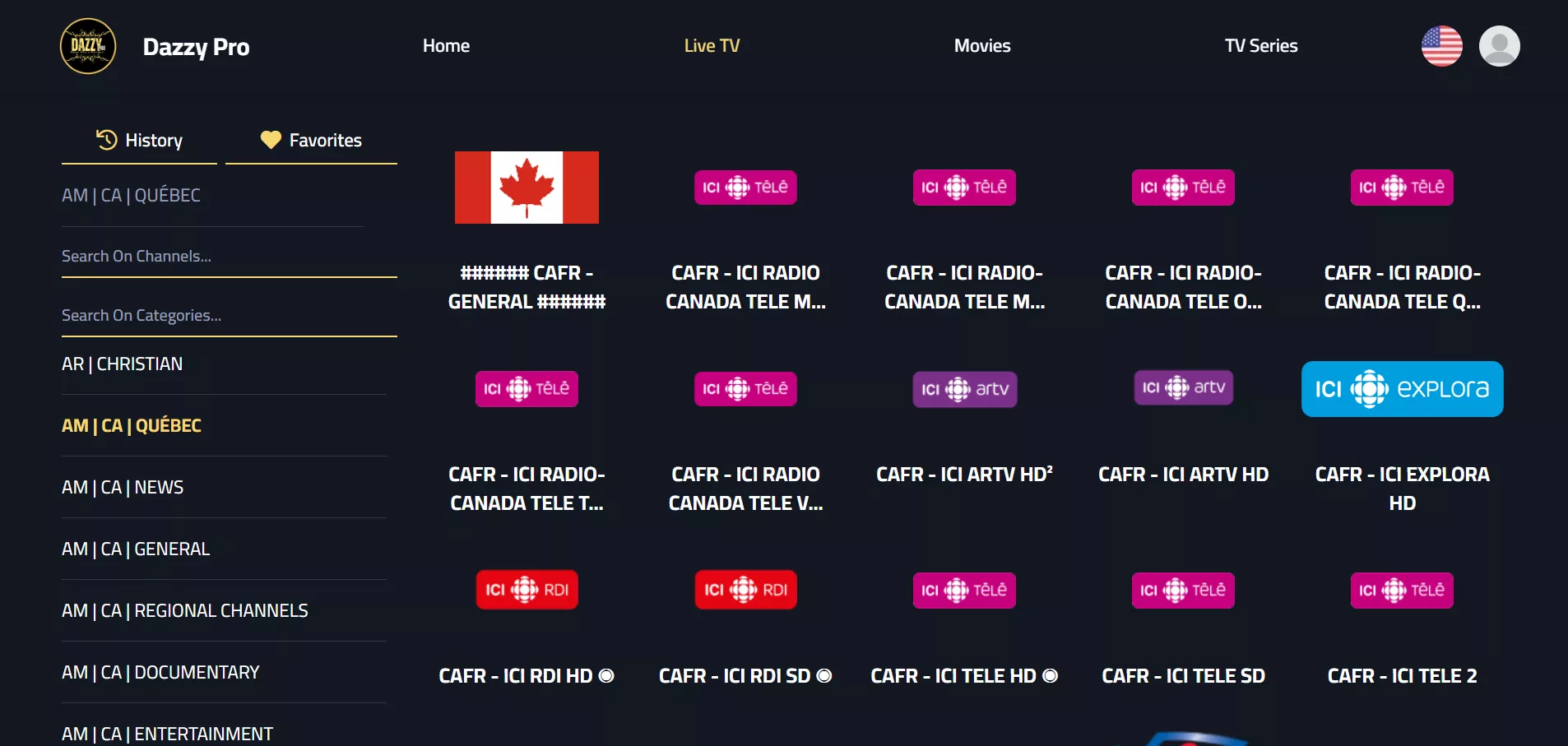Open the ICI TELE 2 channel logo
Viewport: 1568px width, 746px height.
(x=1402, y=590)
